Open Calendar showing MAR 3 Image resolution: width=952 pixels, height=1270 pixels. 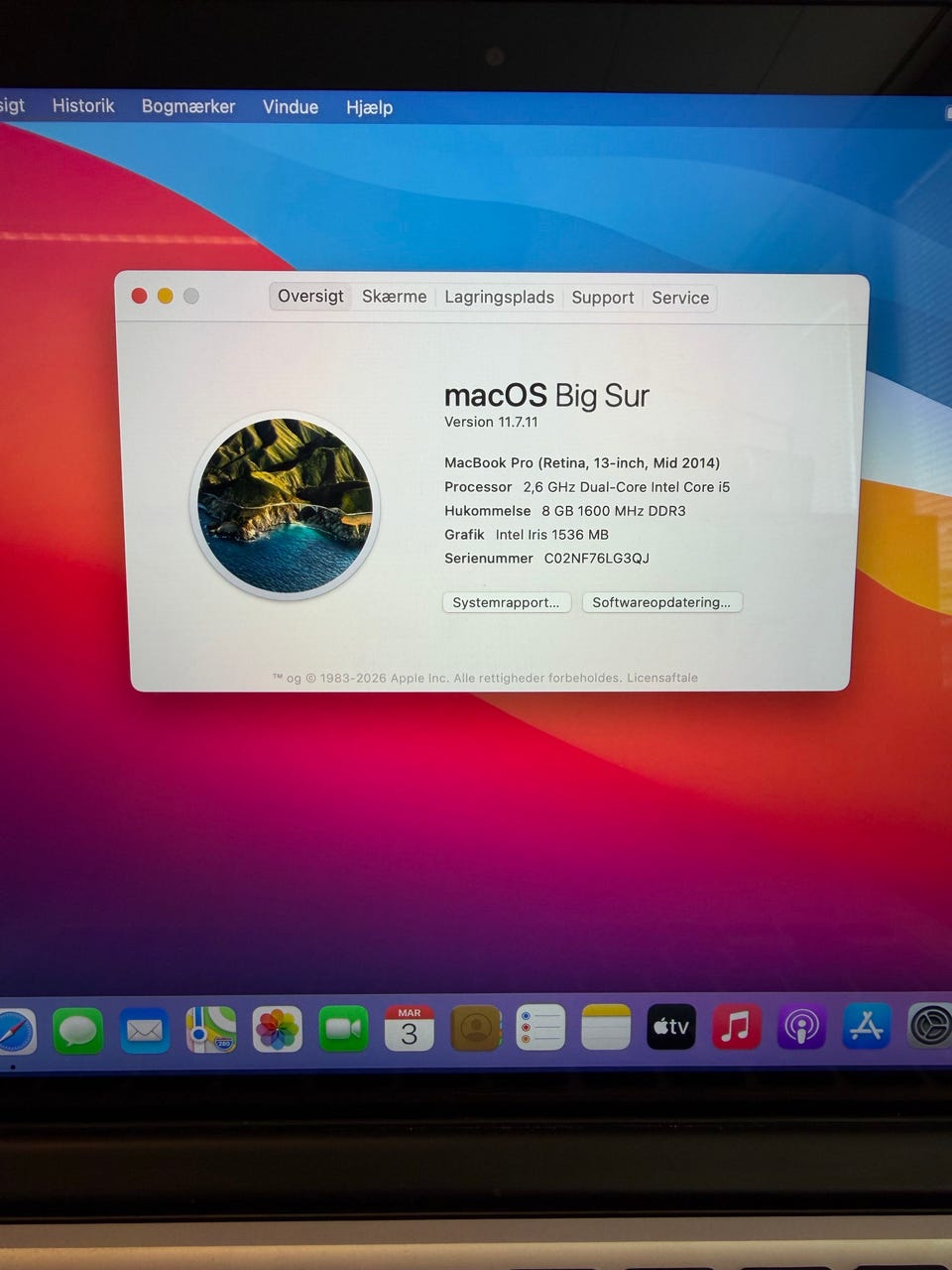409,1028
